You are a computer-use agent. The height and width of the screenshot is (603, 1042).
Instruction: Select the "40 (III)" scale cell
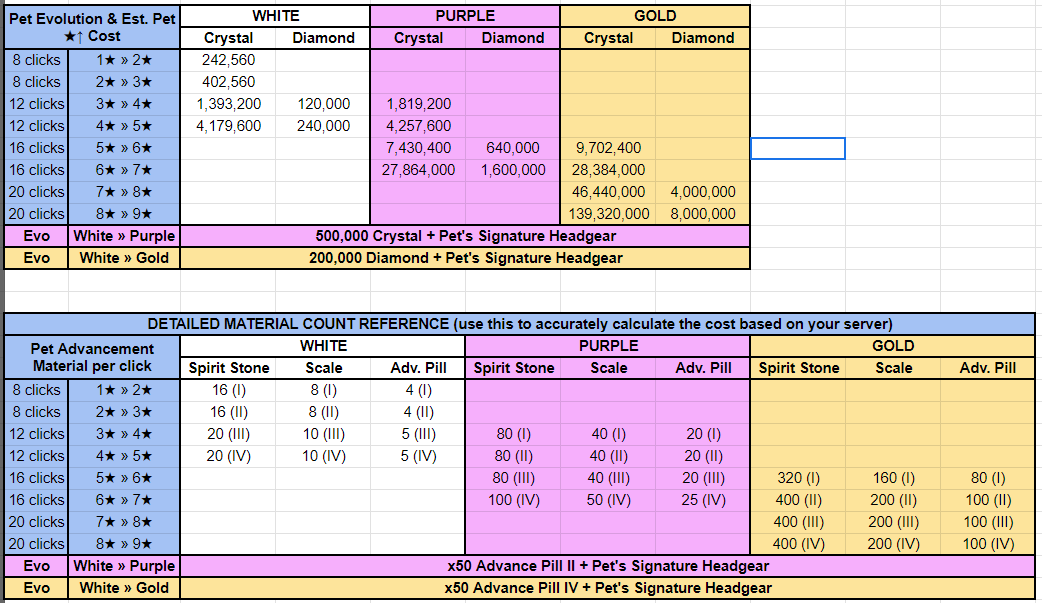608,477
